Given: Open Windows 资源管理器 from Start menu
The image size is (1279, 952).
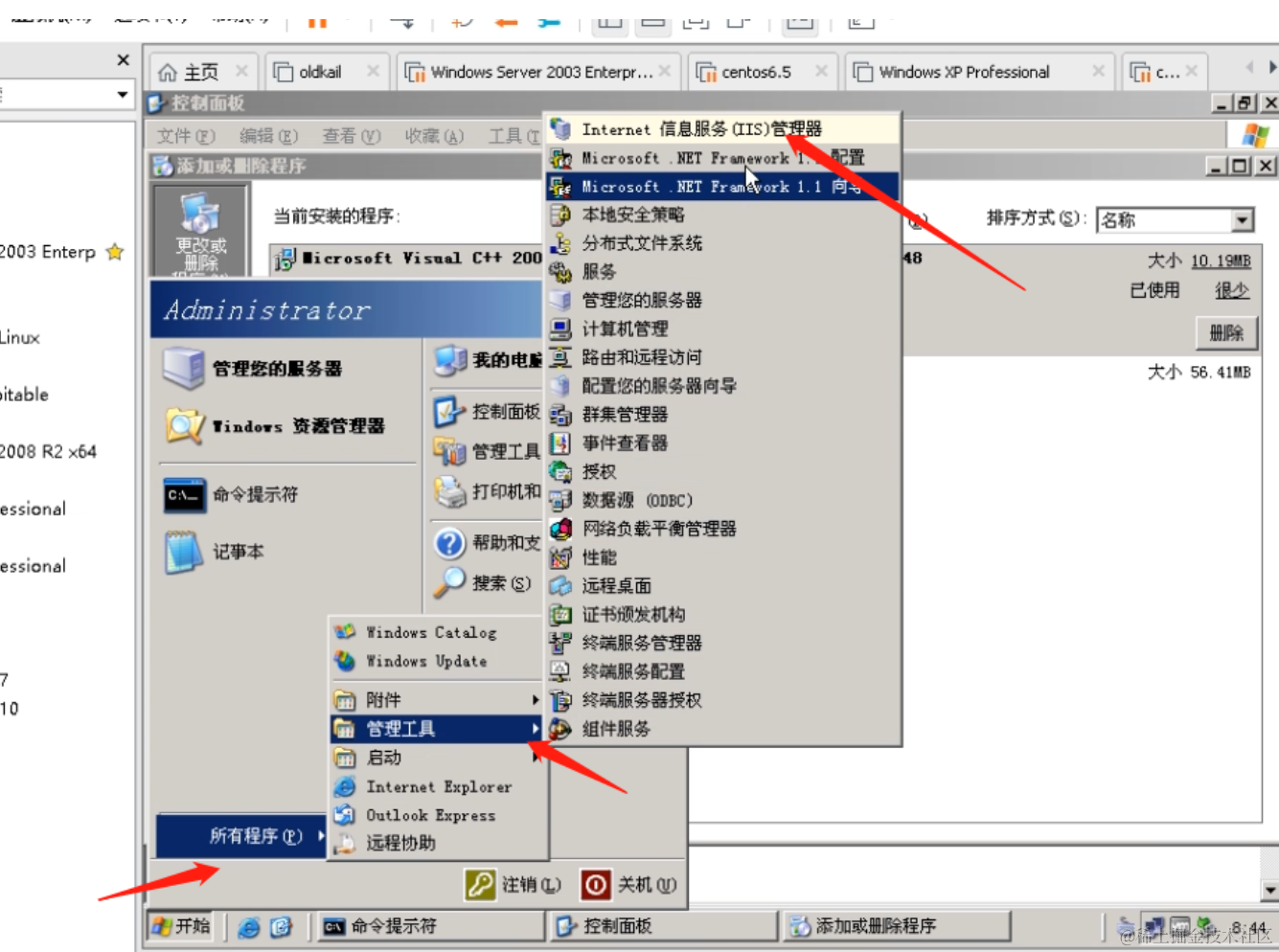Looking at the screenshot, I should 286,426.
